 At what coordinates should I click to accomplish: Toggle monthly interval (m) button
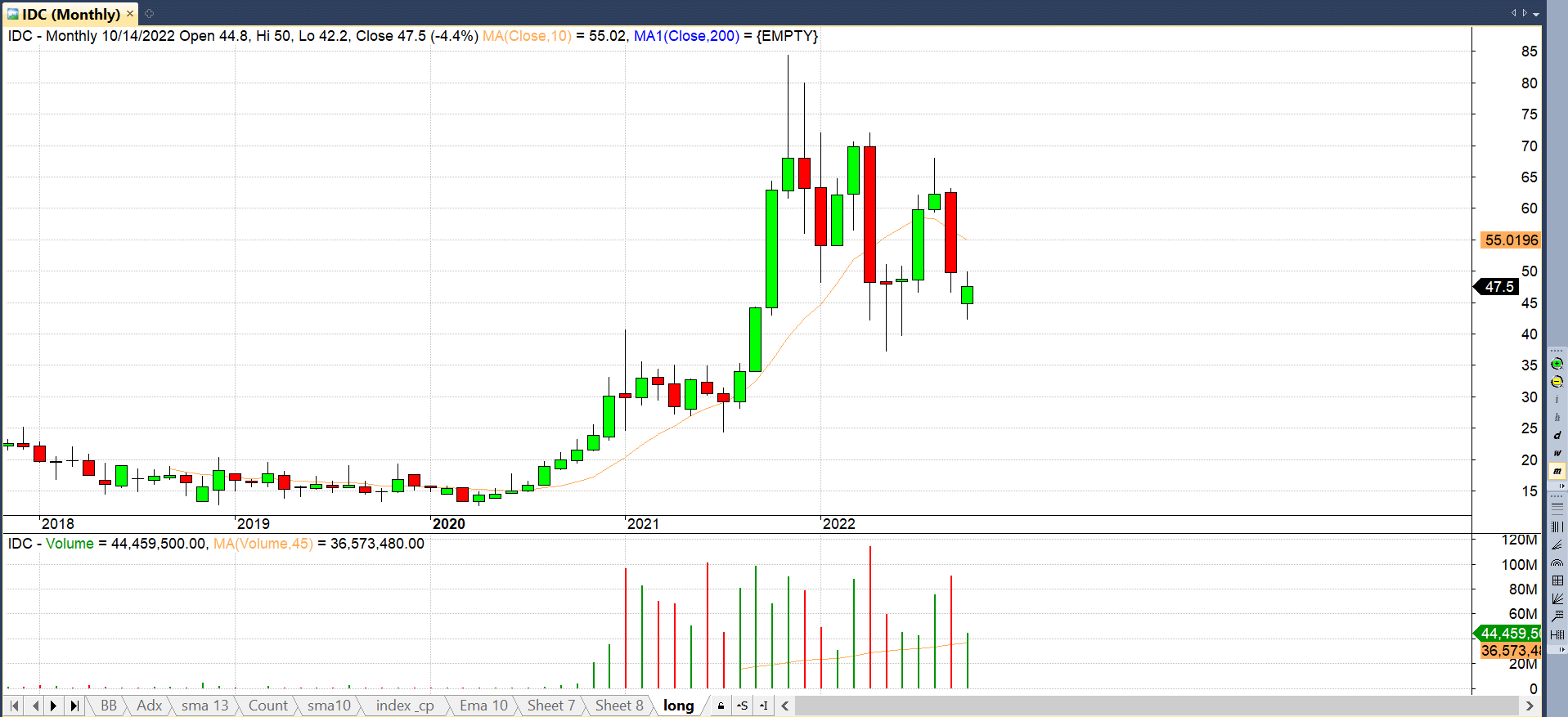1557,471
